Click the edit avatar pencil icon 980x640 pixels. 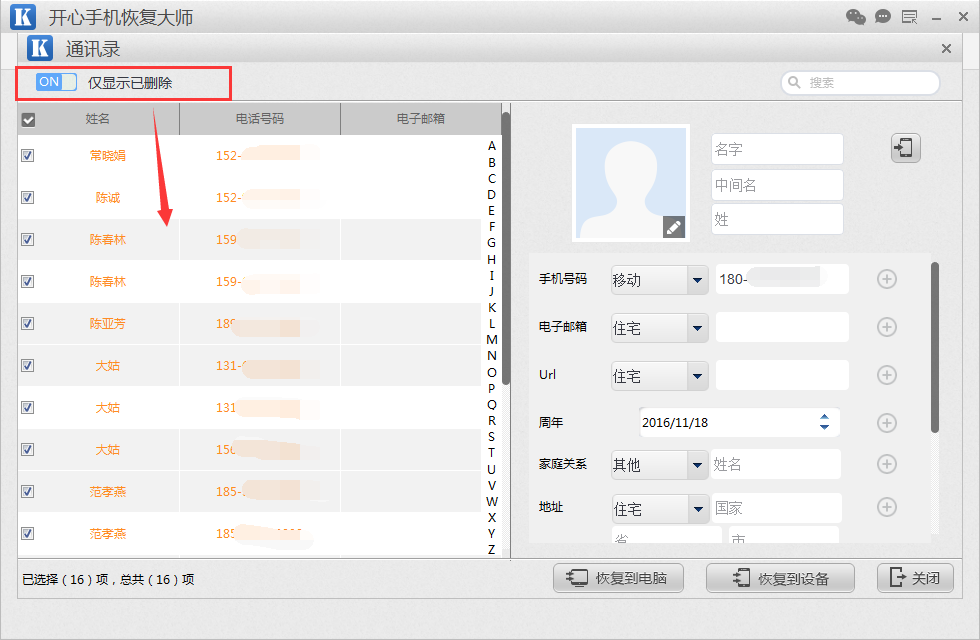coord(674,228)
